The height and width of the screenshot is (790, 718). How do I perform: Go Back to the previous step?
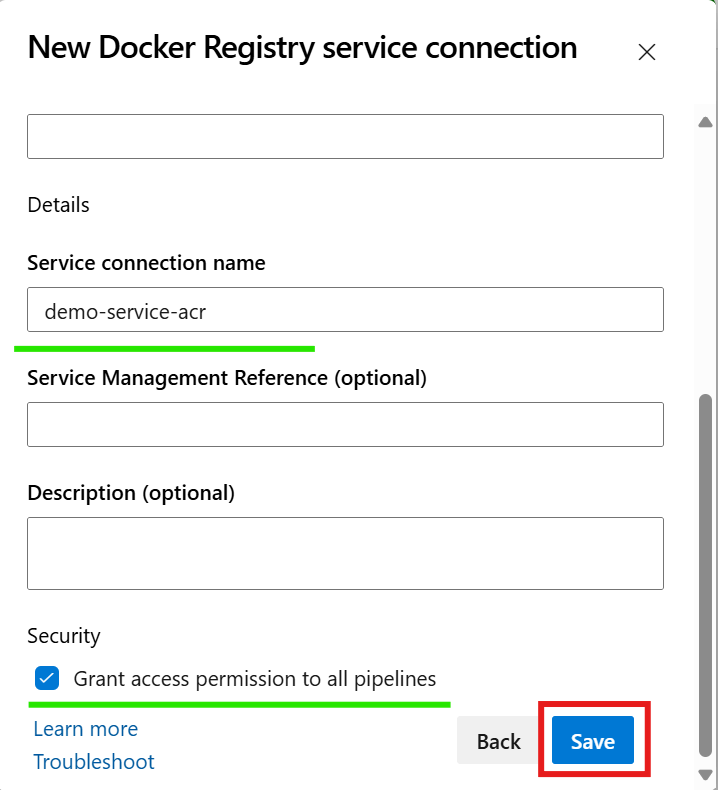pos(498,740)
